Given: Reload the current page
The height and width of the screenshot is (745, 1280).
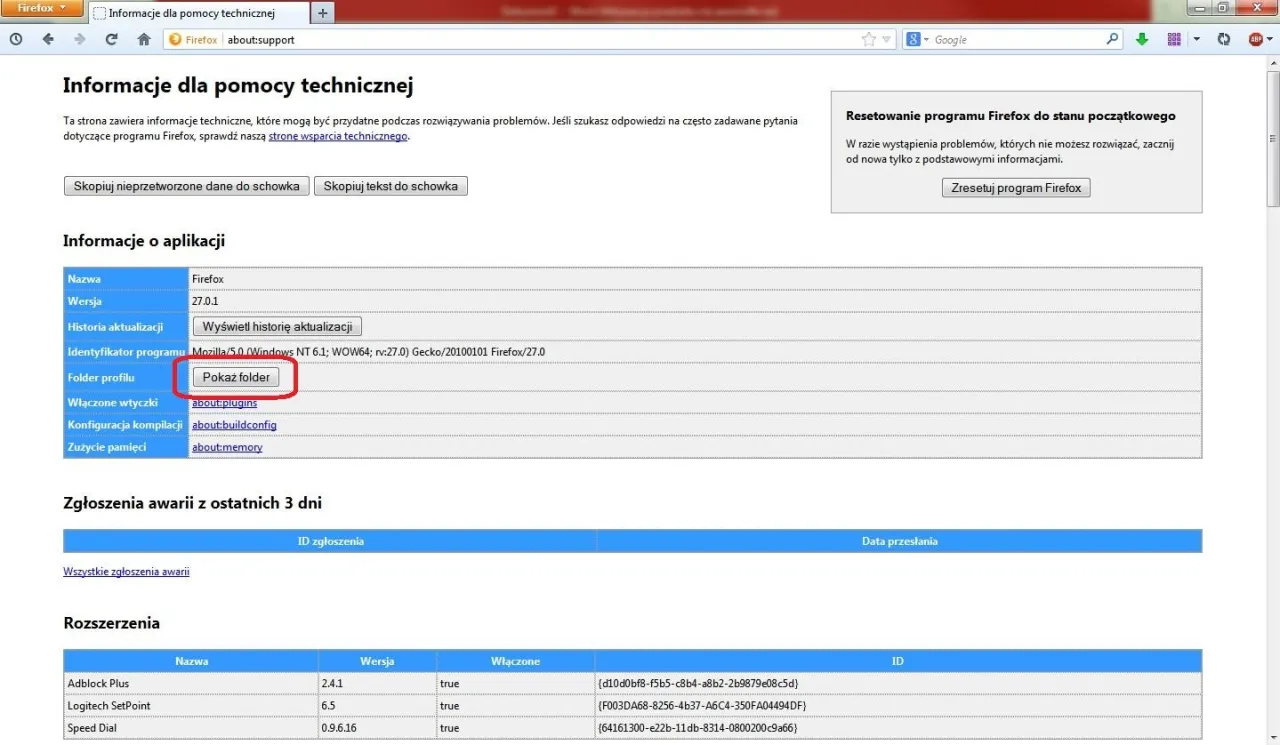Looking at the screenshot, I should 111,39.
